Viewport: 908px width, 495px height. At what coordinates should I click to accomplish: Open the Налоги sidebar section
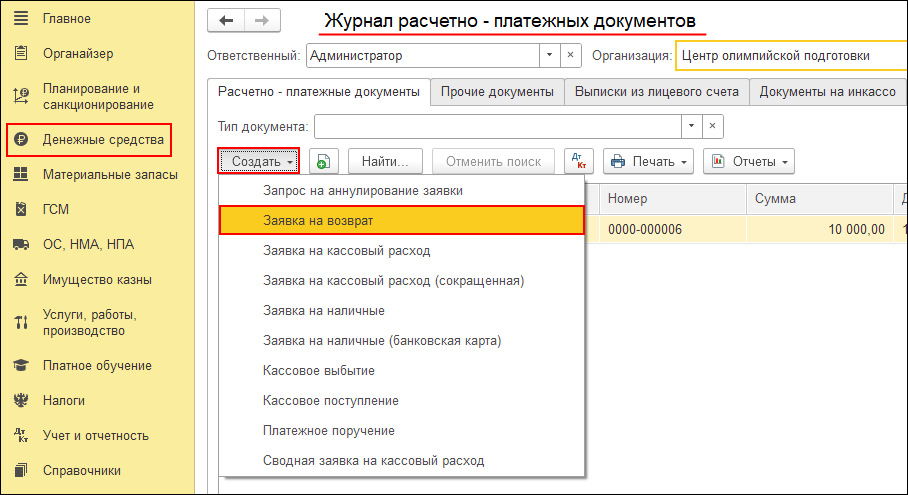[63, 400]
